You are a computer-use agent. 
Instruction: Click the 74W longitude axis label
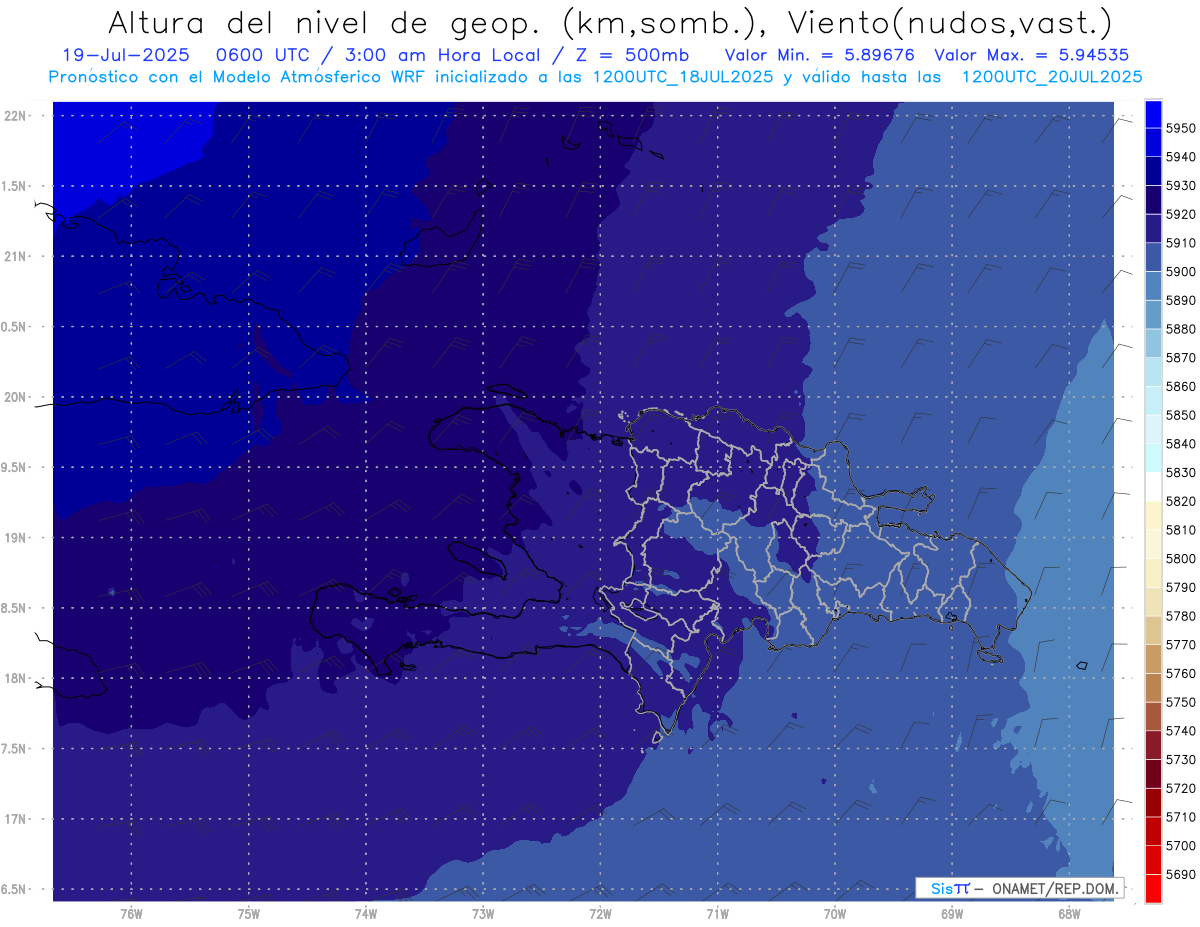[x=365, y=913]
